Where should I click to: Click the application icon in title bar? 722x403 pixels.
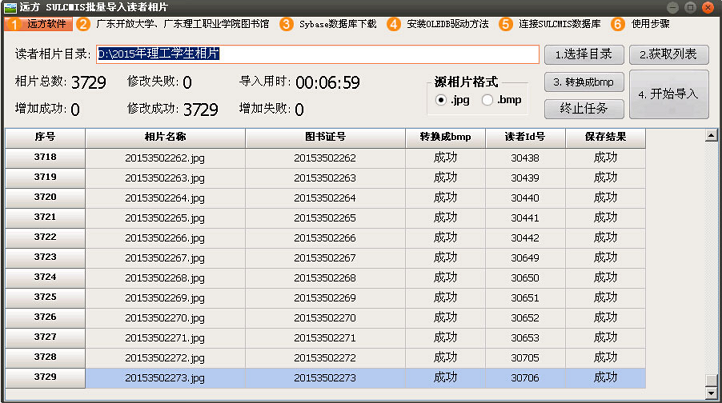pos(10,7)
